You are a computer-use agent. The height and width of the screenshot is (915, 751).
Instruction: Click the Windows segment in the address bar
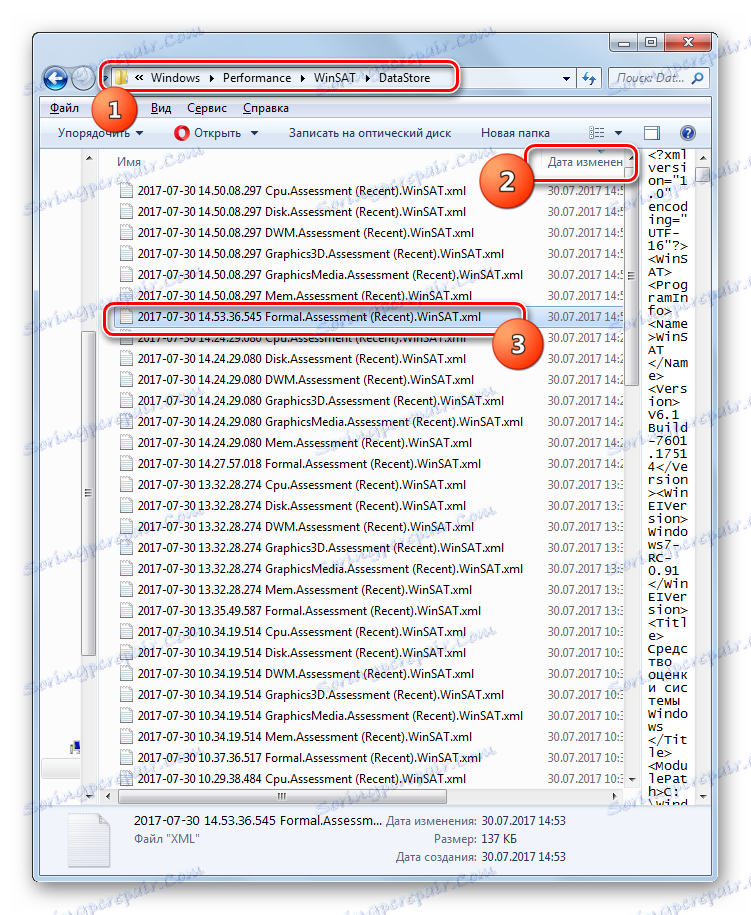coord(175,78)
